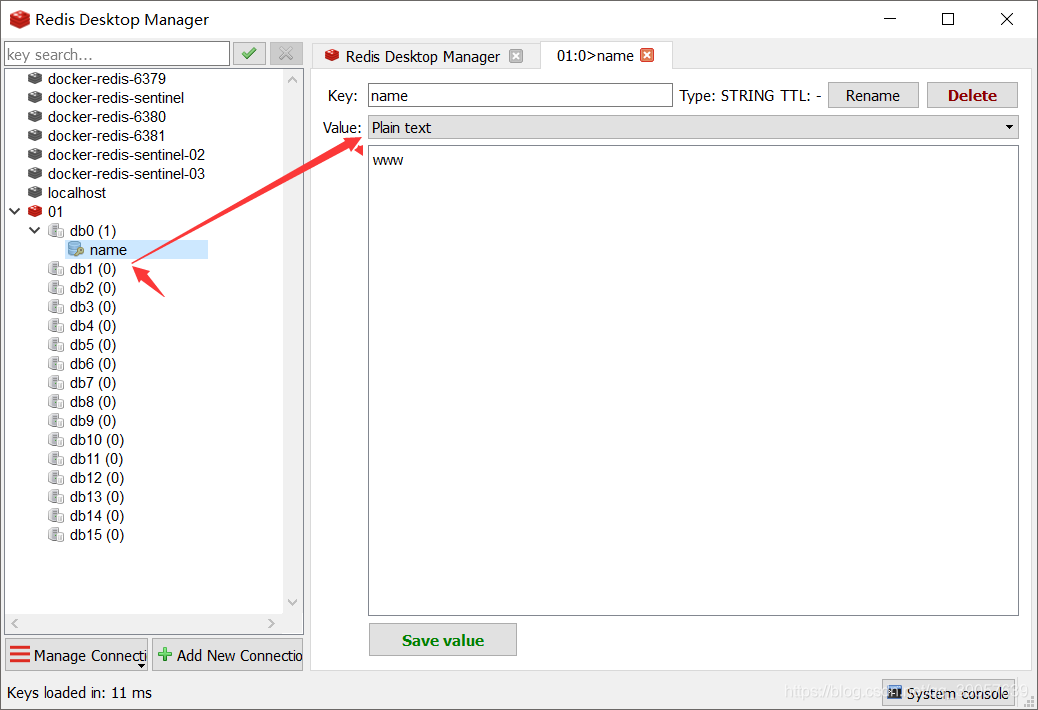Maximize the Redis Desktop Manager window
Viewport: 1038px width, 710px height.
[x=947, y=19]
